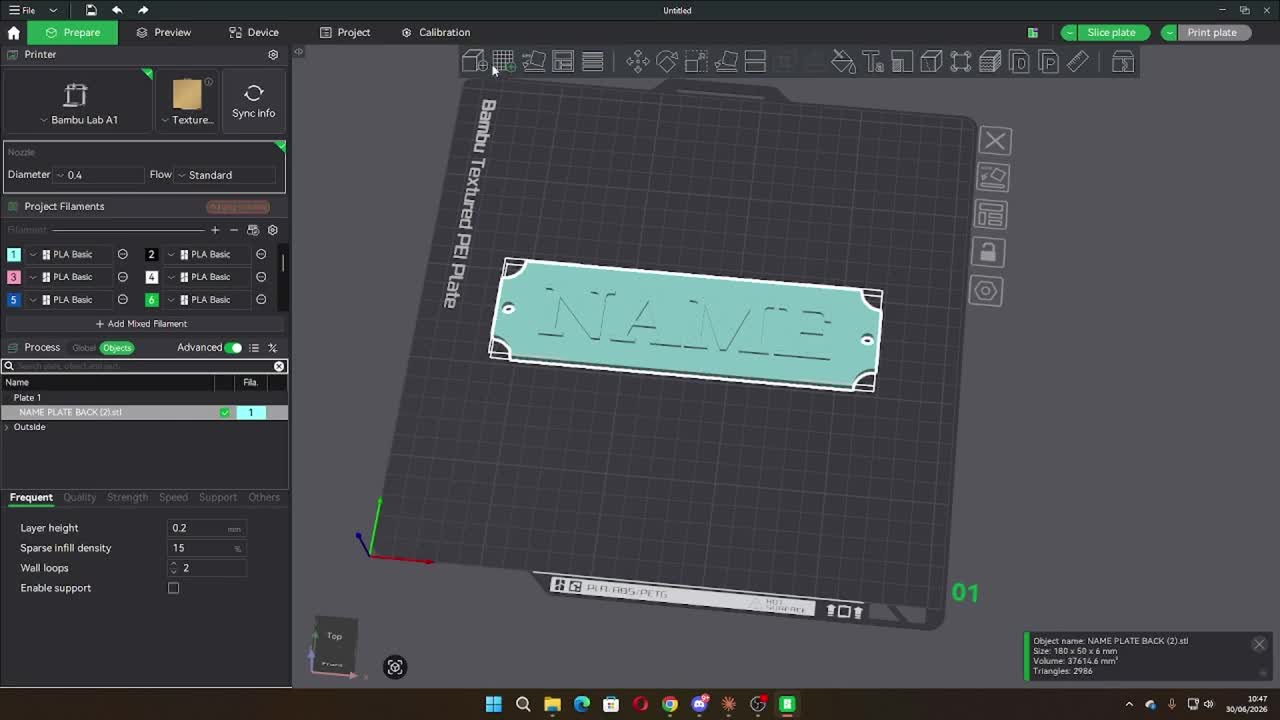Switch to the Device tab
The image size is (1280, 720).
coord(254,32)
